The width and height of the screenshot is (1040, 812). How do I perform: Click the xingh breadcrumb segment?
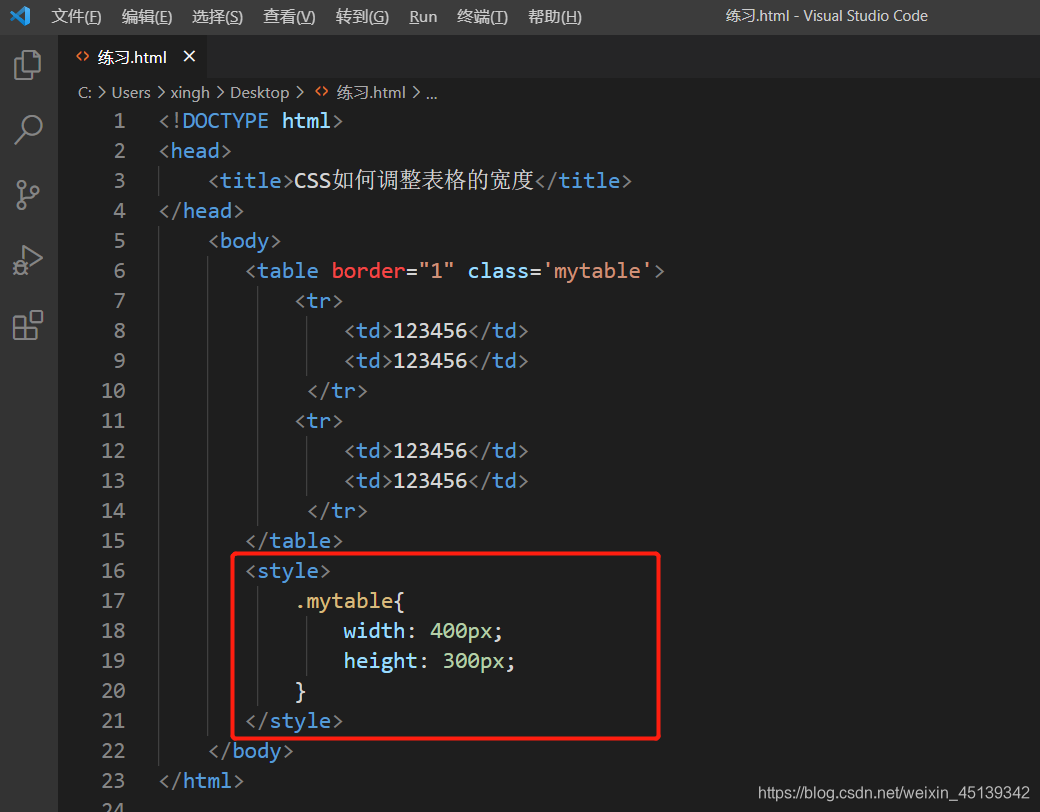tap(190, 93)
